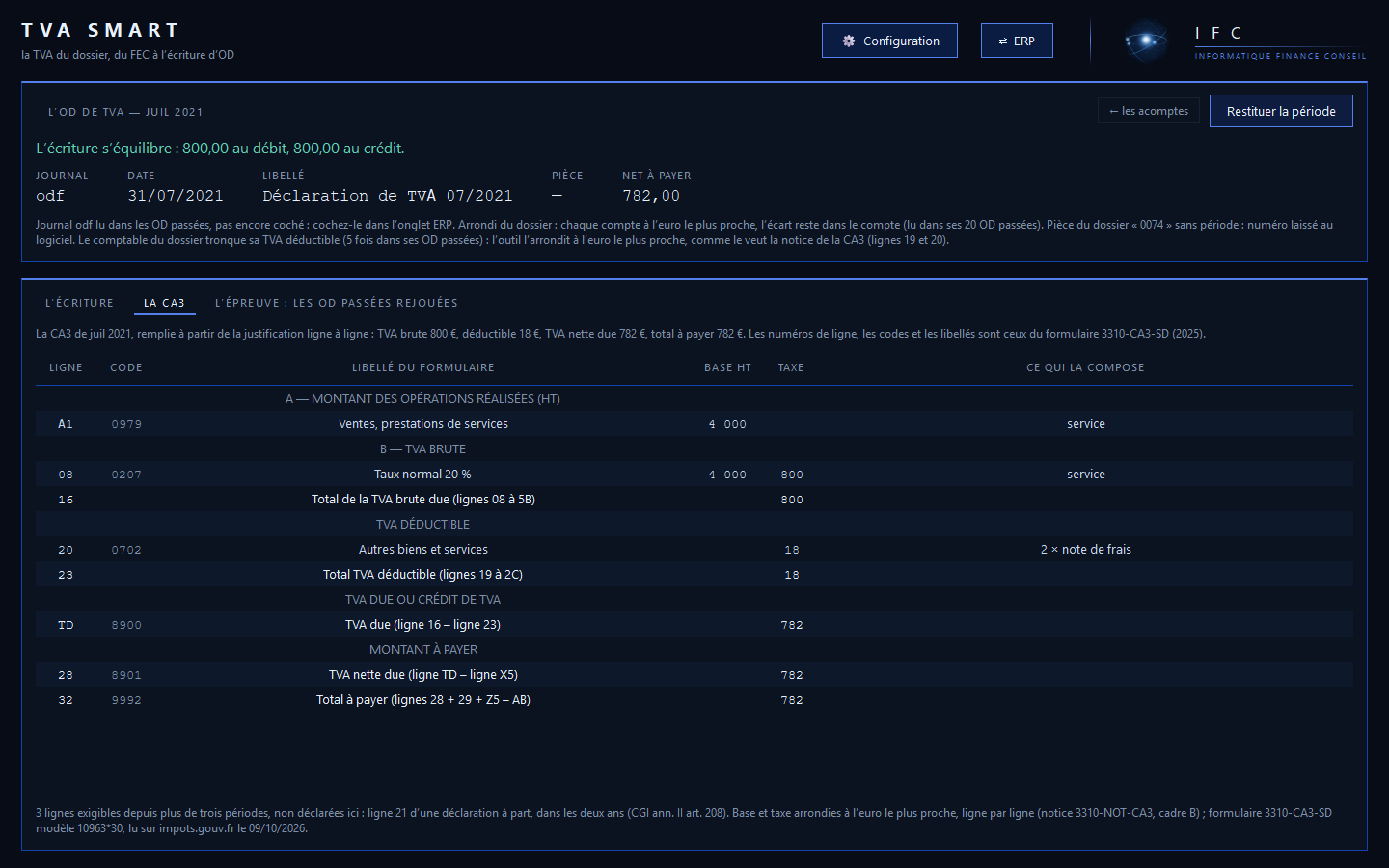Click form code 8900
Viewport: 1389px width, 868px height.
pos(126,625)
